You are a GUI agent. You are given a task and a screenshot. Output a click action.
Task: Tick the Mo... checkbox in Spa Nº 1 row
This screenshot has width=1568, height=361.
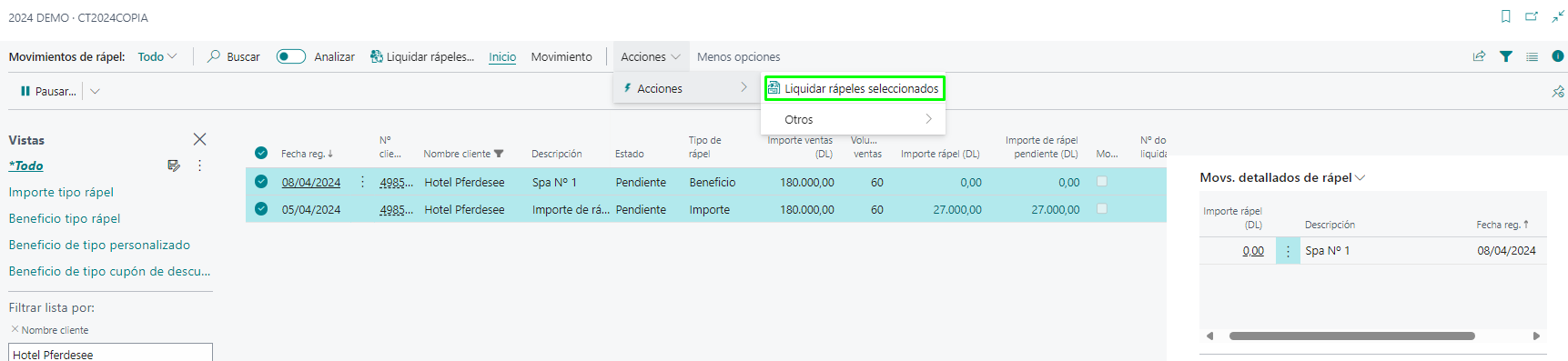pos(1102,182)
